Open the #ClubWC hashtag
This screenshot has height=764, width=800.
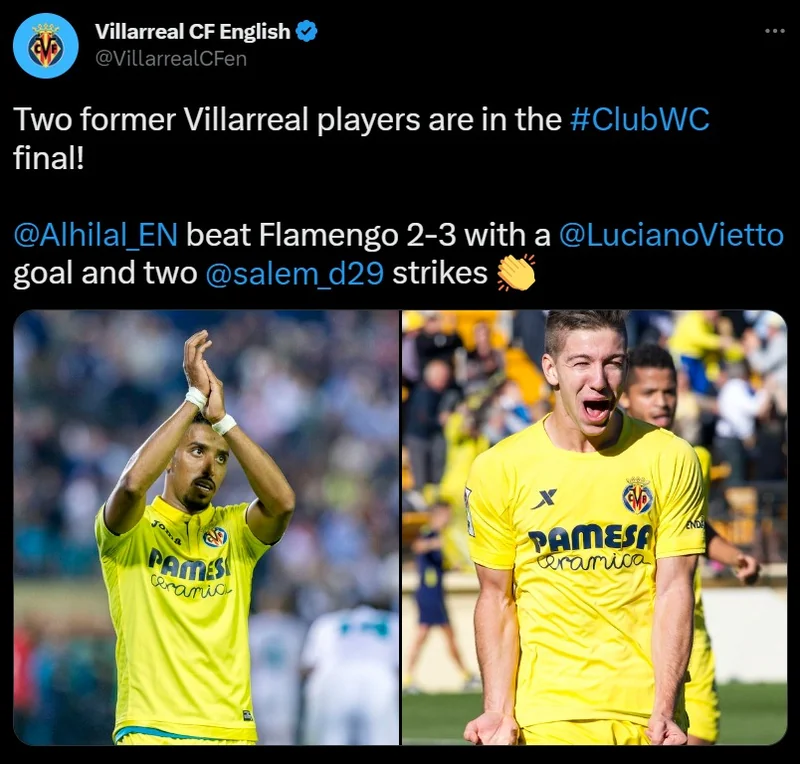coord(640,119)
